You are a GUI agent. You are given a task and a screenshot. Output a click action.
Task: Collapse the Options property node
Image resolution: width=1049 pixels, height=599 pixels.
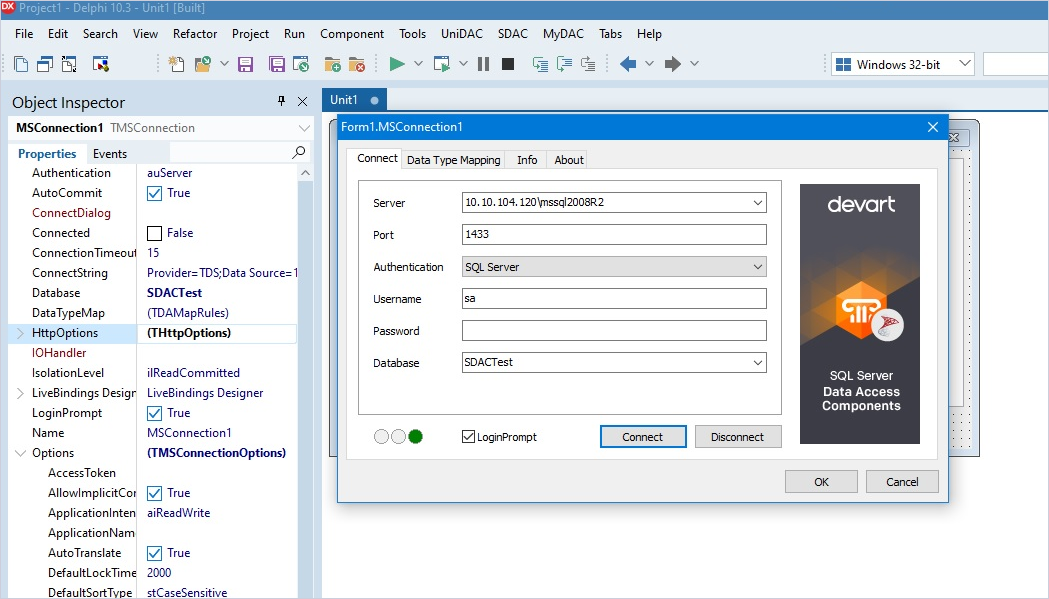click(x=20, y=453)
